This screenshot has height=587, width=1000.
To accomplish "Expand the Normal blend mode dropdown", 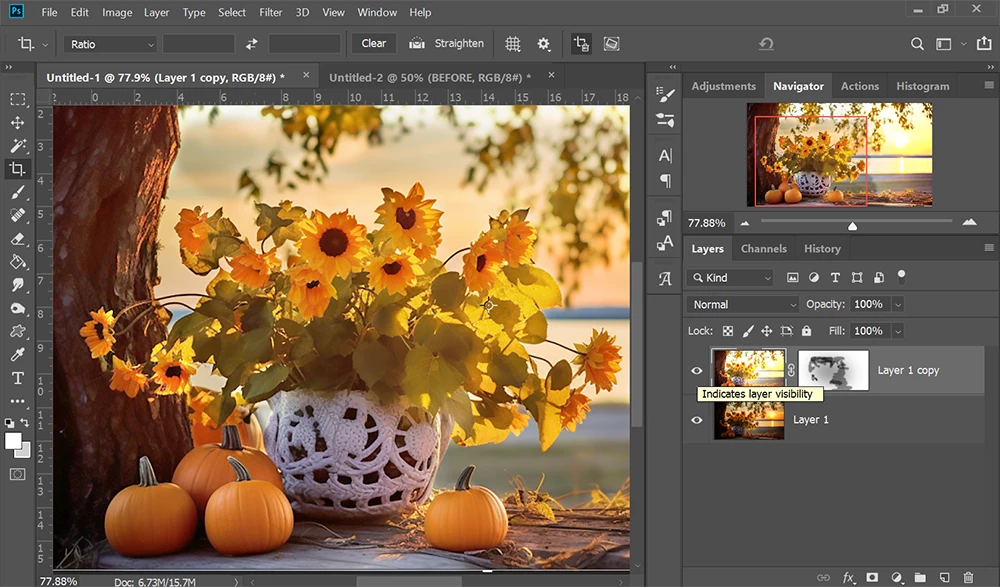I will pos(742,304).
